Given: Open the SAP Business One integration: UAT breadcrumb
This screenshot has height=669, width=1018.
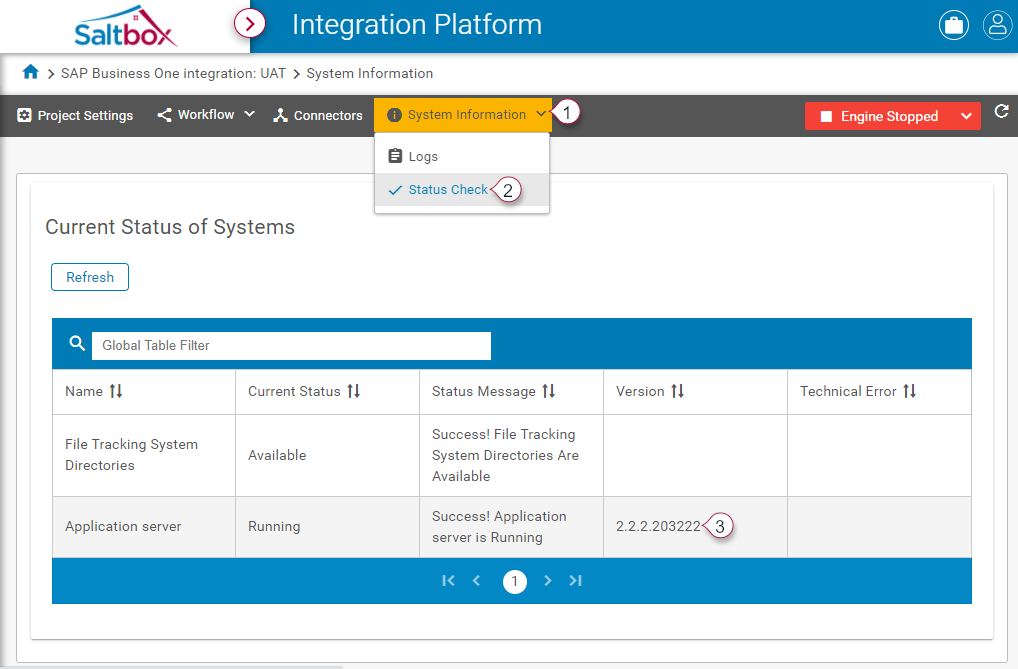Looking at the screenshot, I should click(x=173, y=73).
